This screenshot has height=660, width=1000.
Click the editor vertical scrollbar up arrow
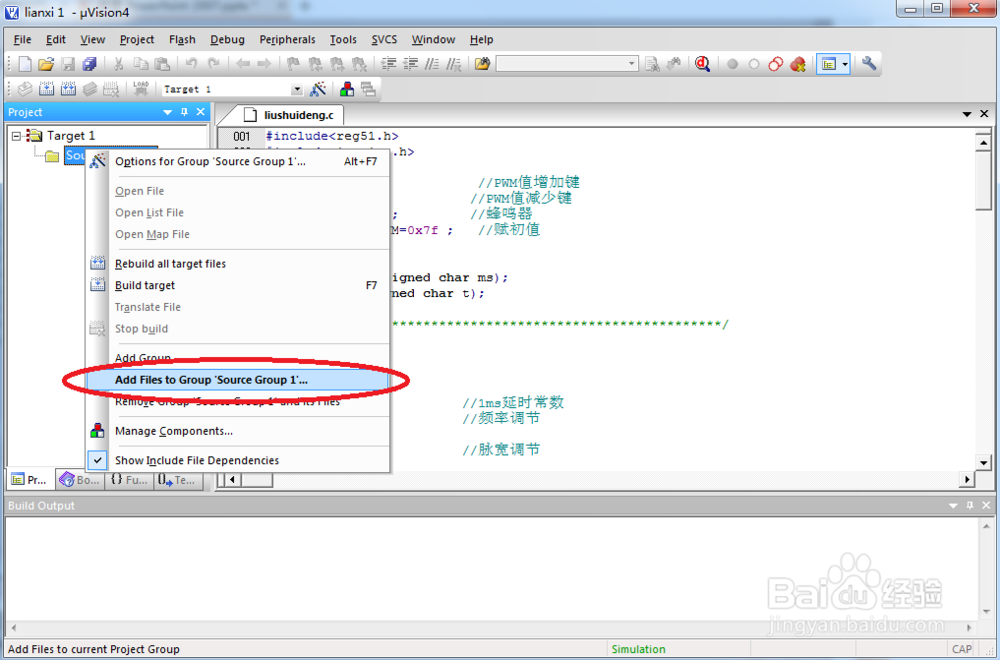click(983, 143)
